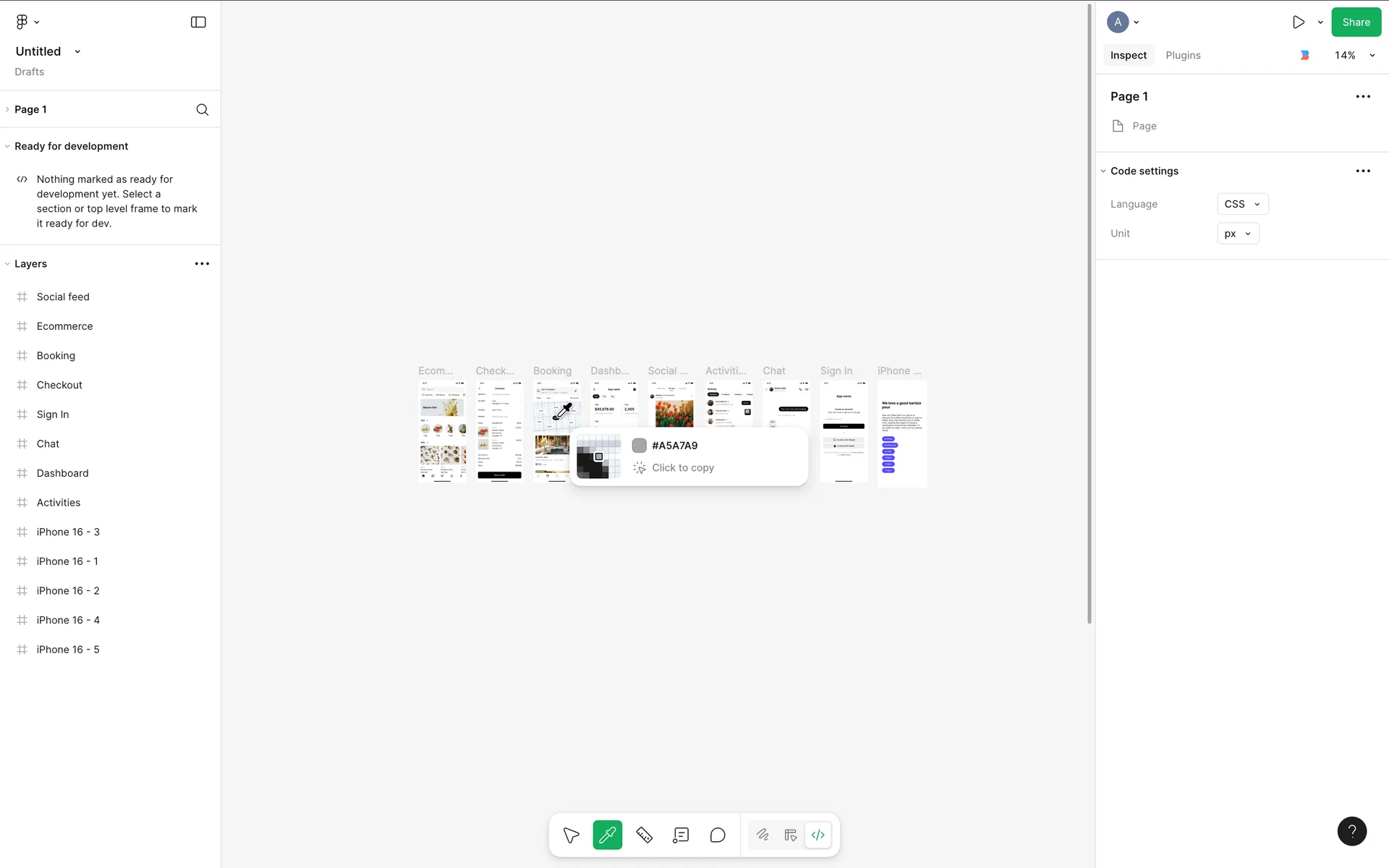Screen dimensions: 1389x868
Task: Toggle Dev Mode code icon
Action: [x=818, y=835]
